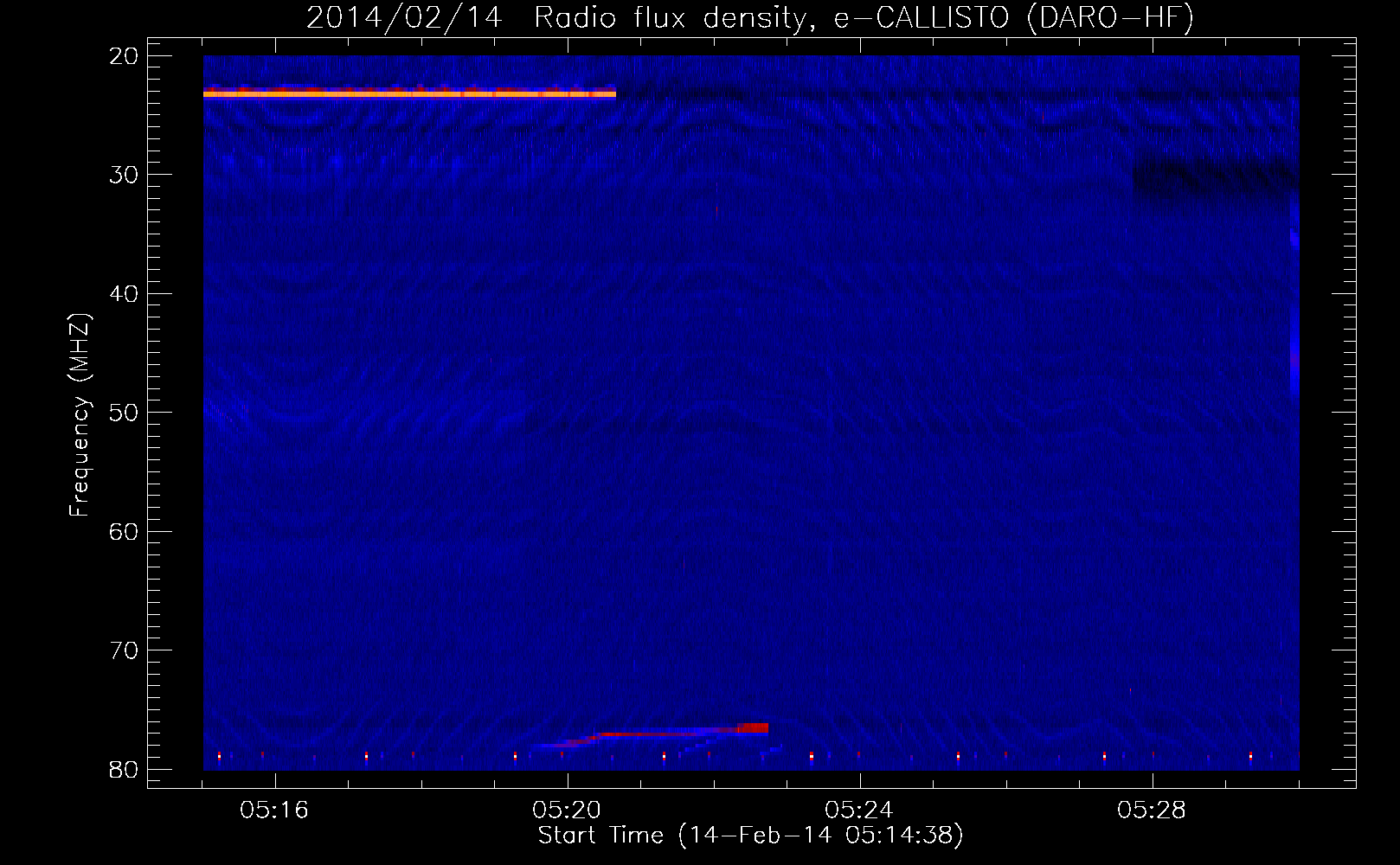Click the 05:20 time tick label
Image resolution: width=1400 pixels, height=865 pixels.
568,811
